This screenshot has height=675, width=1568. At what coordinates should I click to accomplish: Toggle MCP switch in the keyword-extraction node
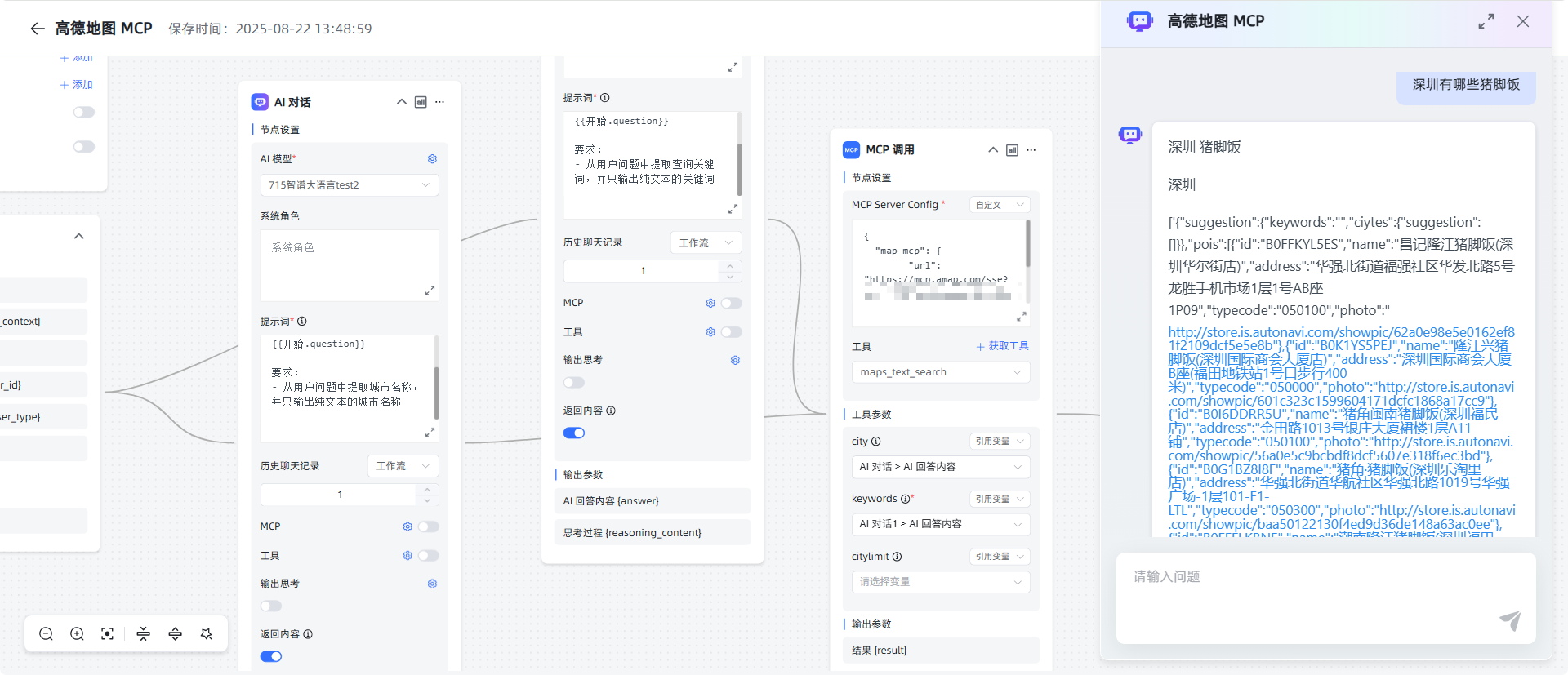[732, 304]
